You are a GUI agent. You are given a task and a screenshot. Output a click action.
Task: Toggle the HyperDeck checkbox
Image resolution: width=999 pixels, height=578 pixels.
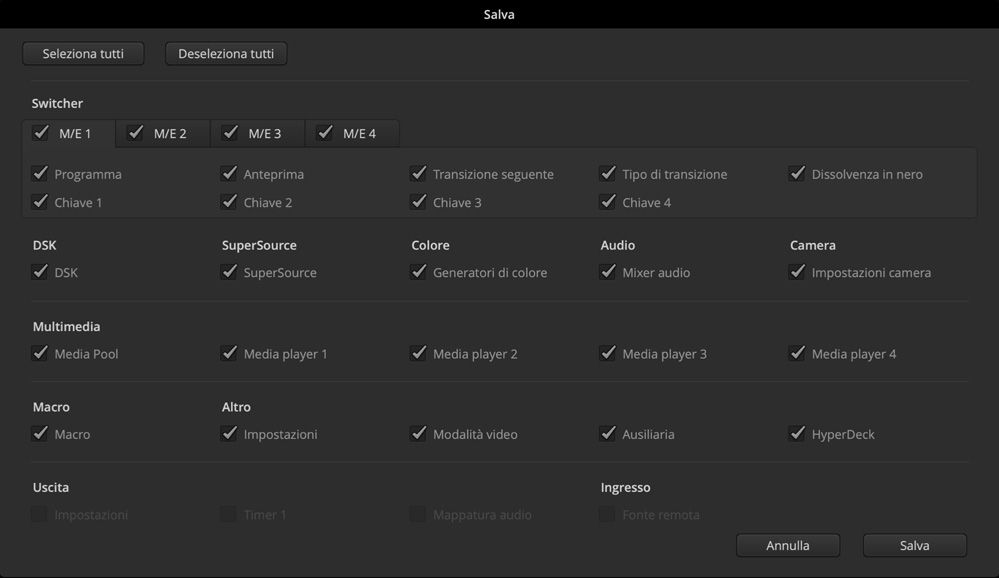[797, 434]
